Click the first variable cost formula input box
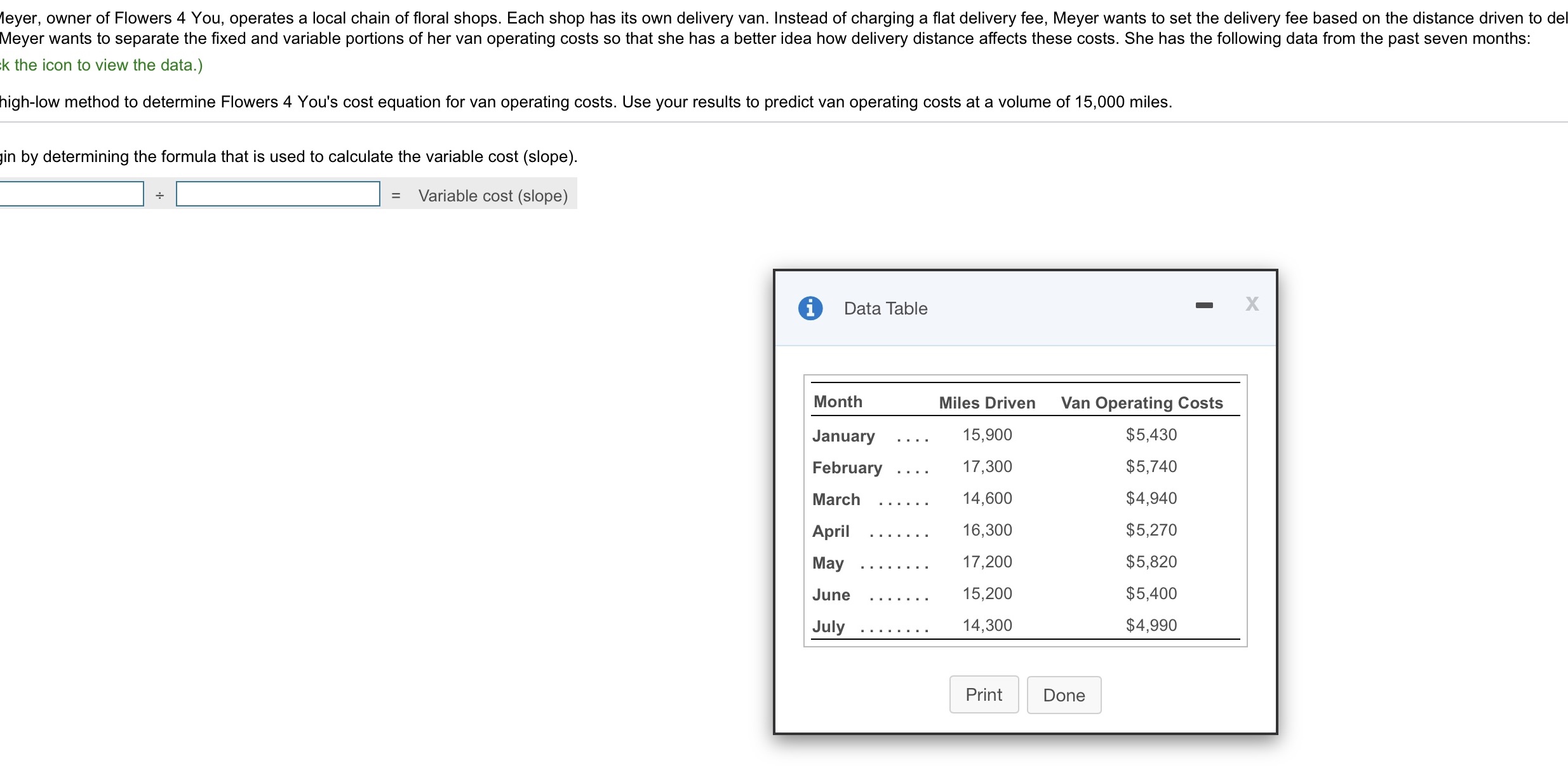This screenshot has height=784, width=1568. 71,194
